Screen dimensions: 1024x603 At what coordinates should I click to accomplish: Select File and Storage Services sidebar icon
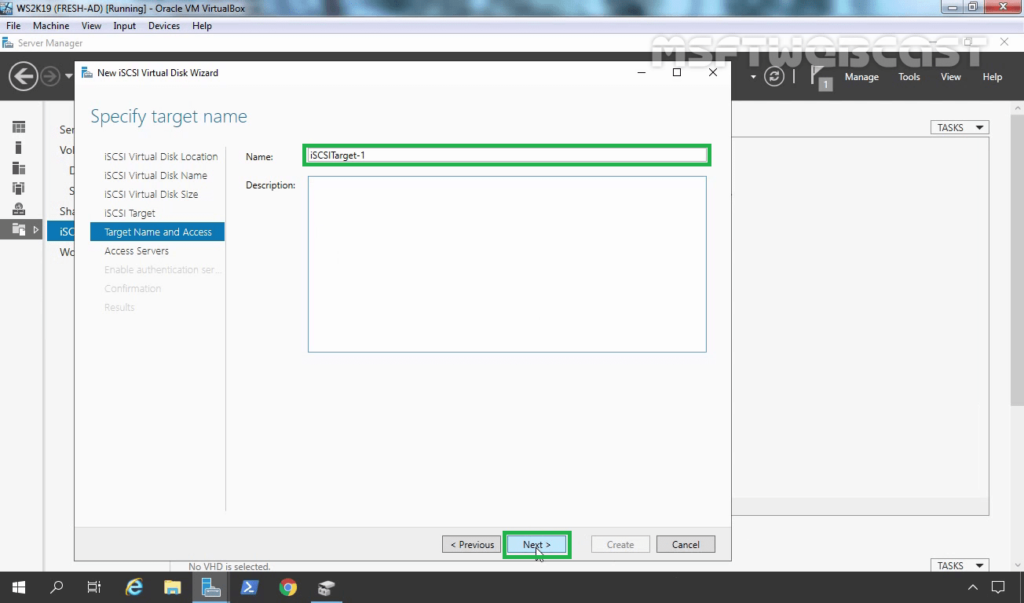tap(19, 229)
